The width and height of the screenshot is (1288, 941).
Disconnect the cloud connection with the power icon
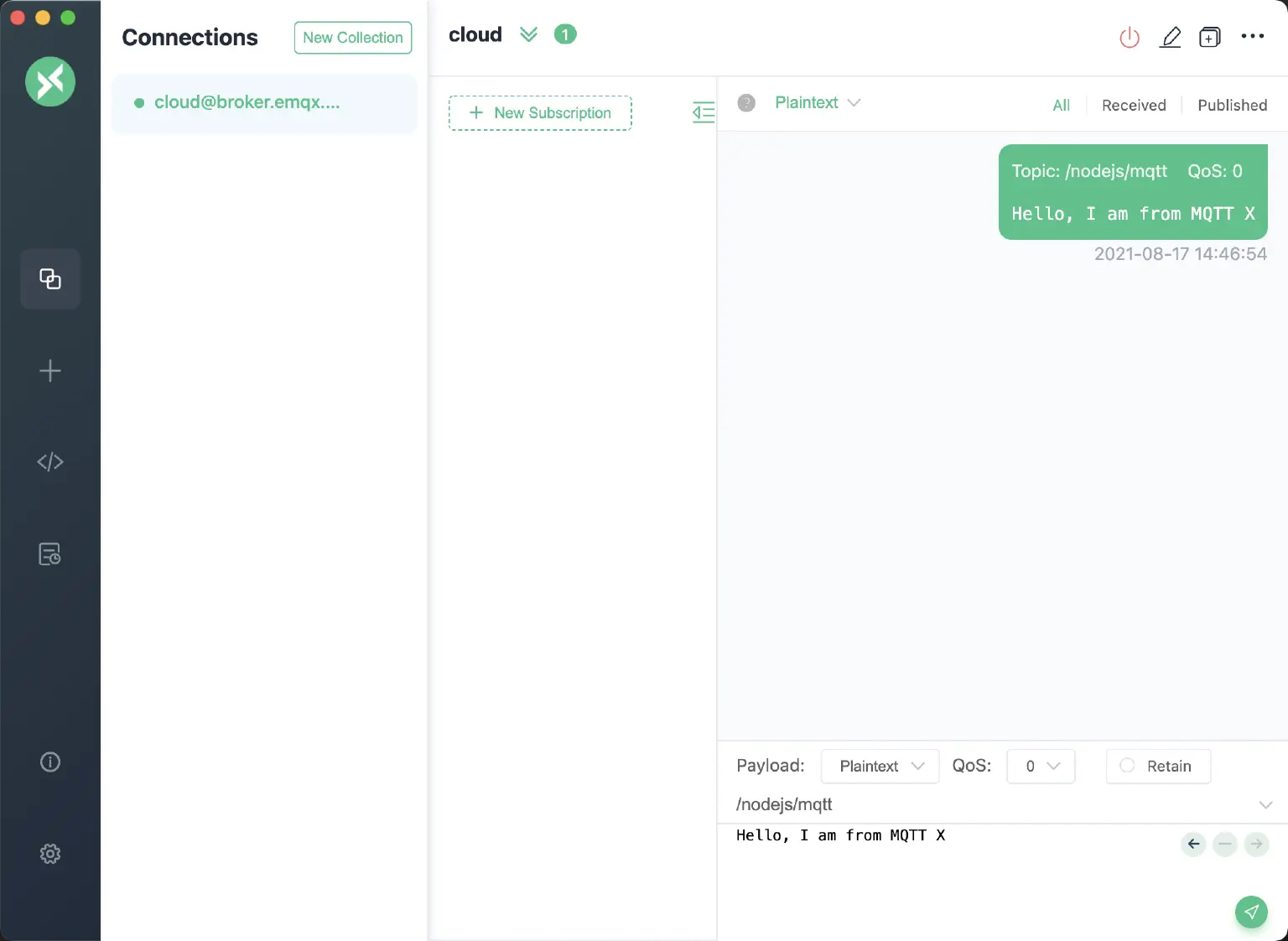click(x=1129, y=38)
